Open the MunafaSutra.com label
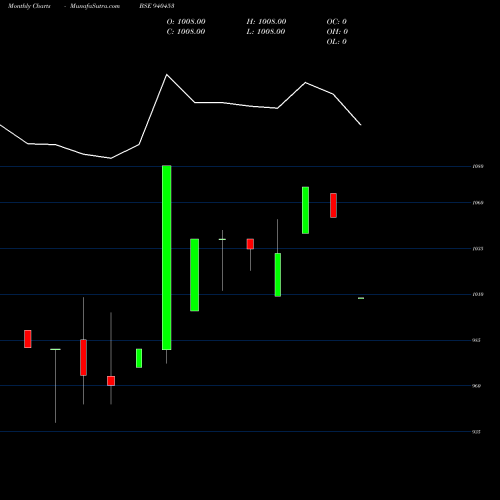The width and height of the screenshot is (500, 500). click(x=95, y=6)
